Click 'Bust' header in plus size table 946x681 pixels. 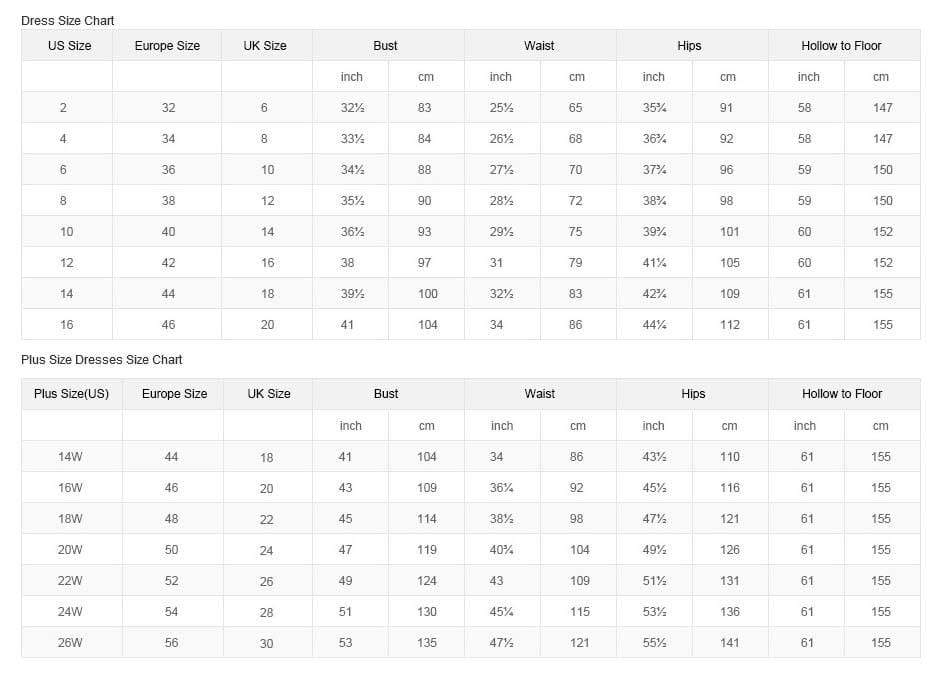click(x=386, y=394)
